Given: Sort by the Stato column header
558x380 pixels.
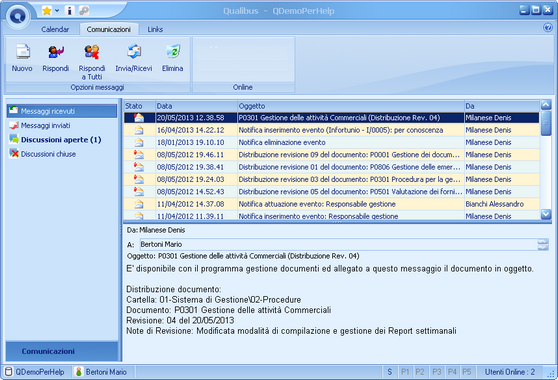Looking at the screenshot, I should (140, 106).
